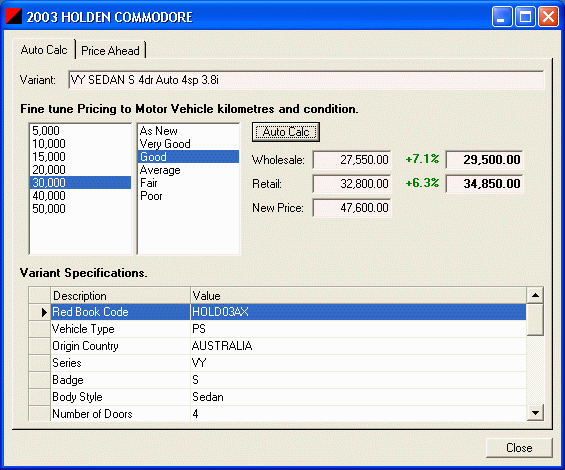Select 15,000 kilometres in the list

point(80,156)
